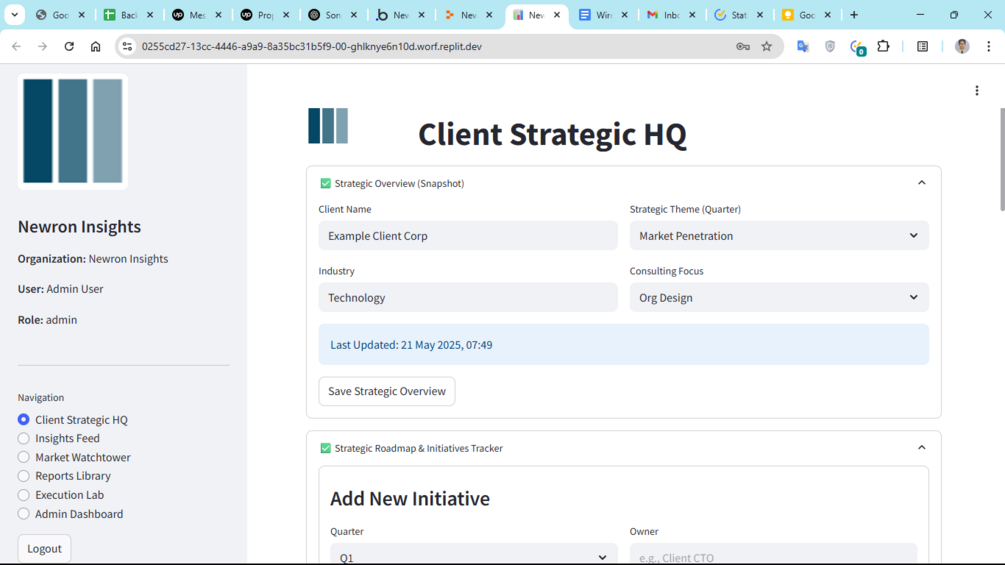
Task: Open the tab search dropdown arrow
Action: pyautogui.click(x=14, y=15)
